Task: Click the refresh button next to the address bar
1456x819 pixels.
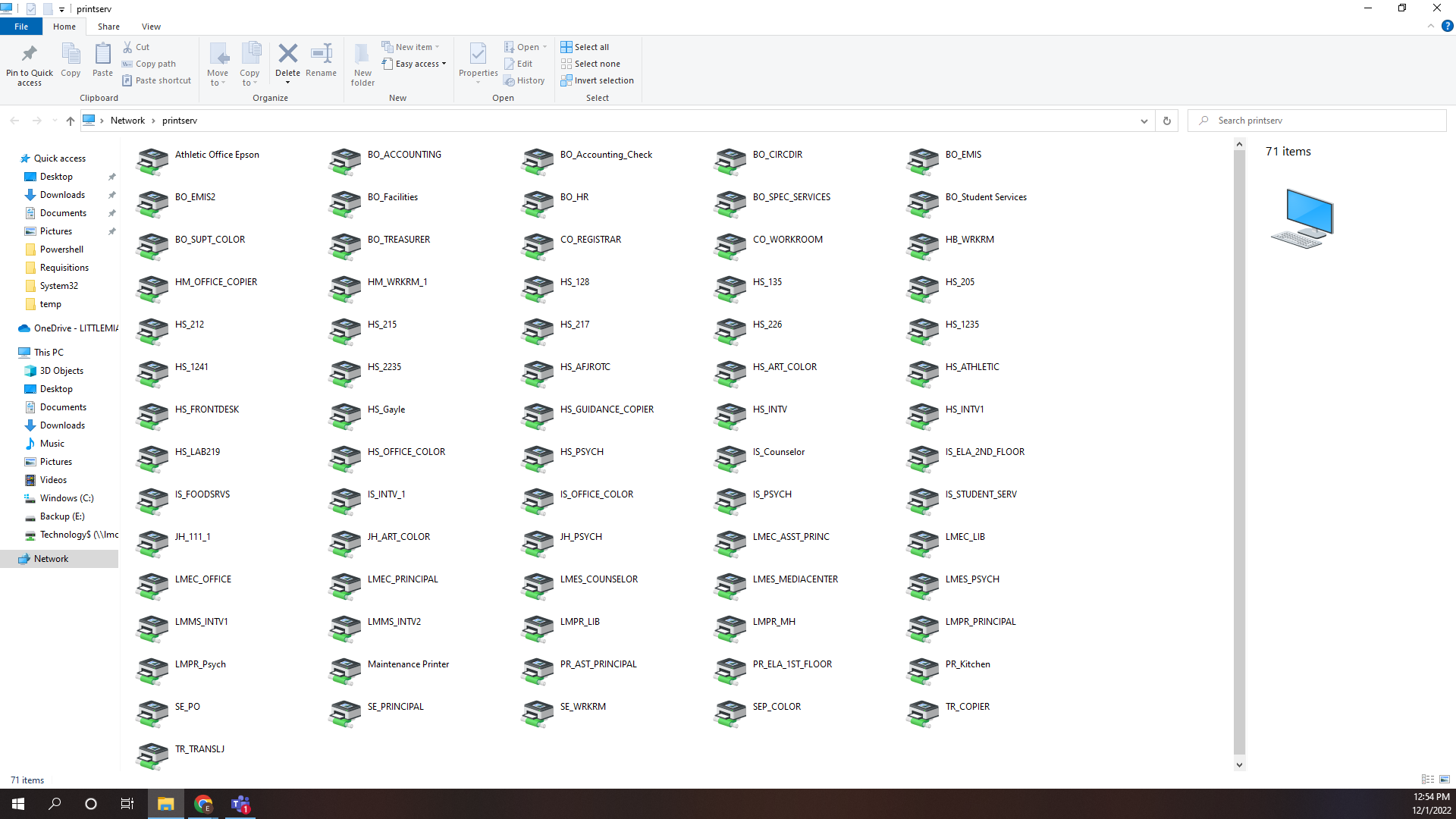Action: pos(1166,121)
